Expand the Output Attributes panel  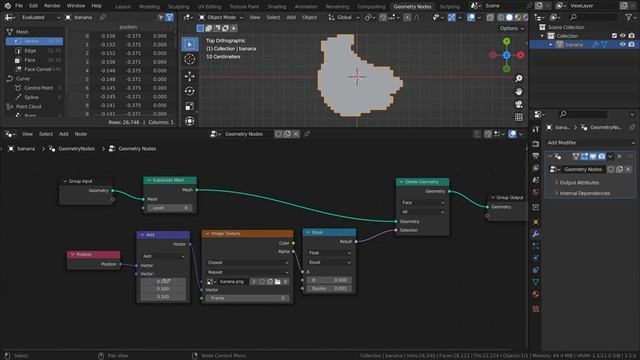coord(579,182)
